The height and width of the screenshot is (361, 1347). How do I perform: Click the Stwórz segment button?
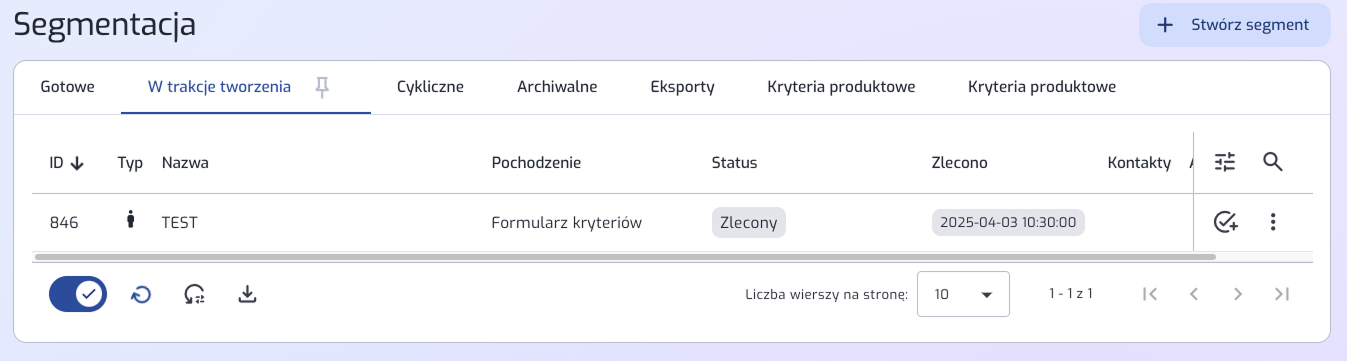tap(1235, 25)
